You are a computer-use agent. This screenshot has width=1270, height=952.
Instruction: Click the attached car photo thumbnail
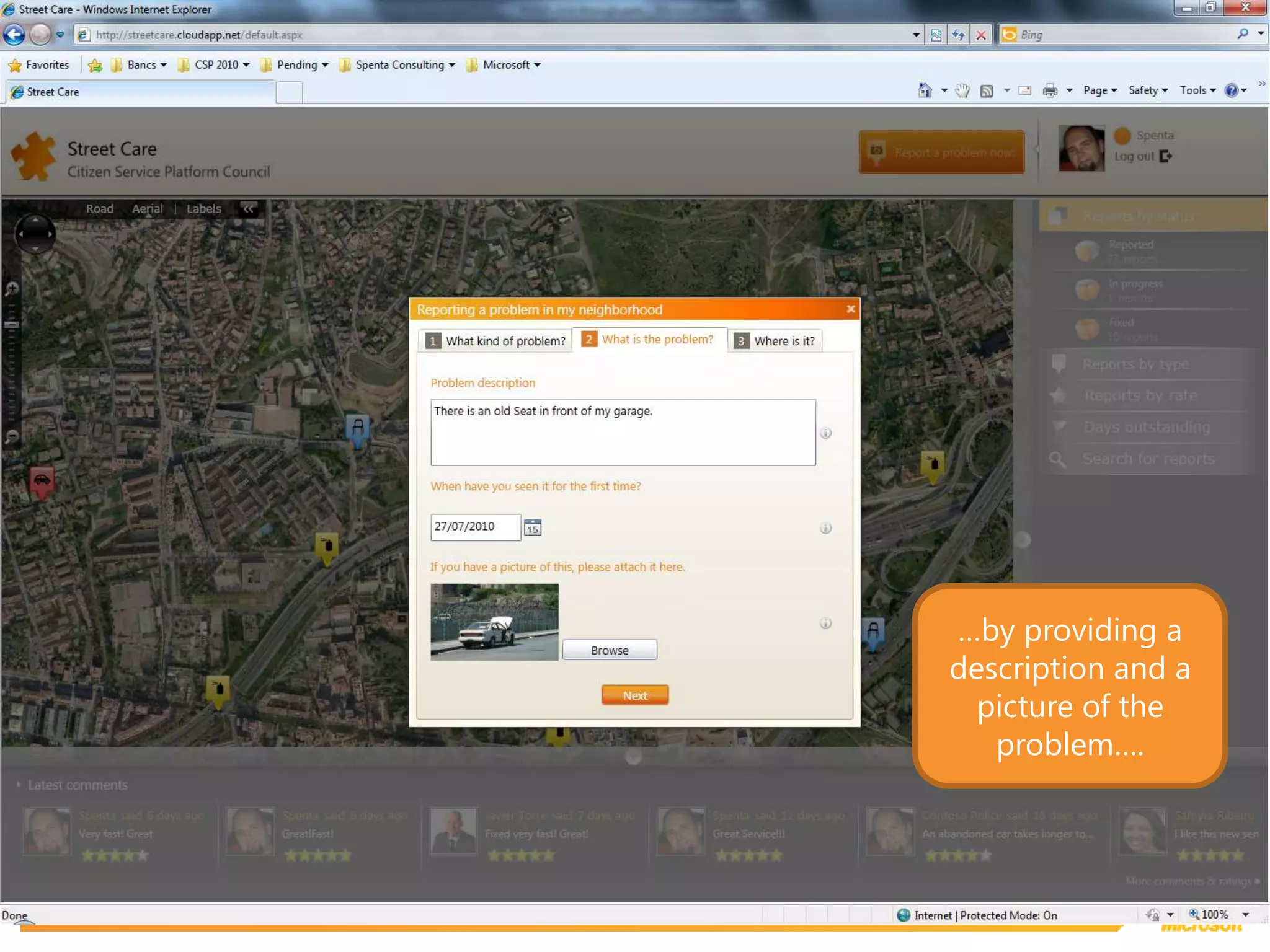494,622
